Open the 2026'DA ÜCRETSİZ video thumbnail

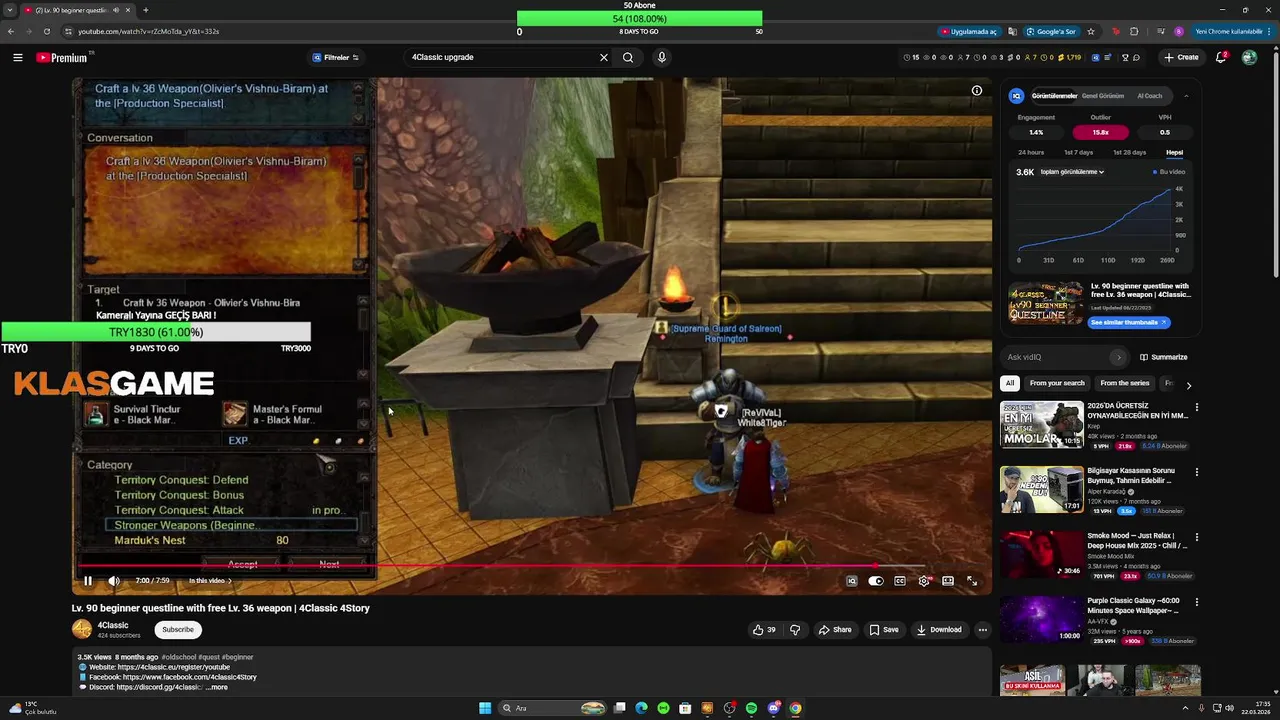pos(1042,424)
